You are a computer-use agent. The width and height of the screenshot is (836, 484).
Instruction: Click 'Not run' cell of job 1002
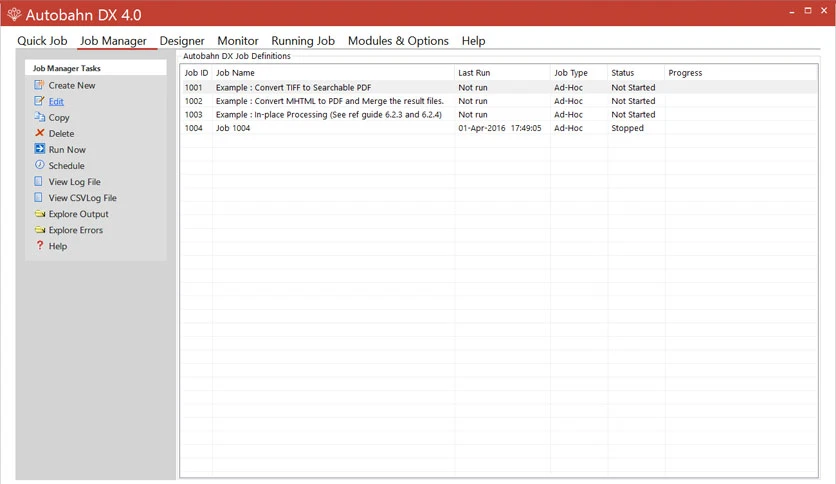click(473, 101)
